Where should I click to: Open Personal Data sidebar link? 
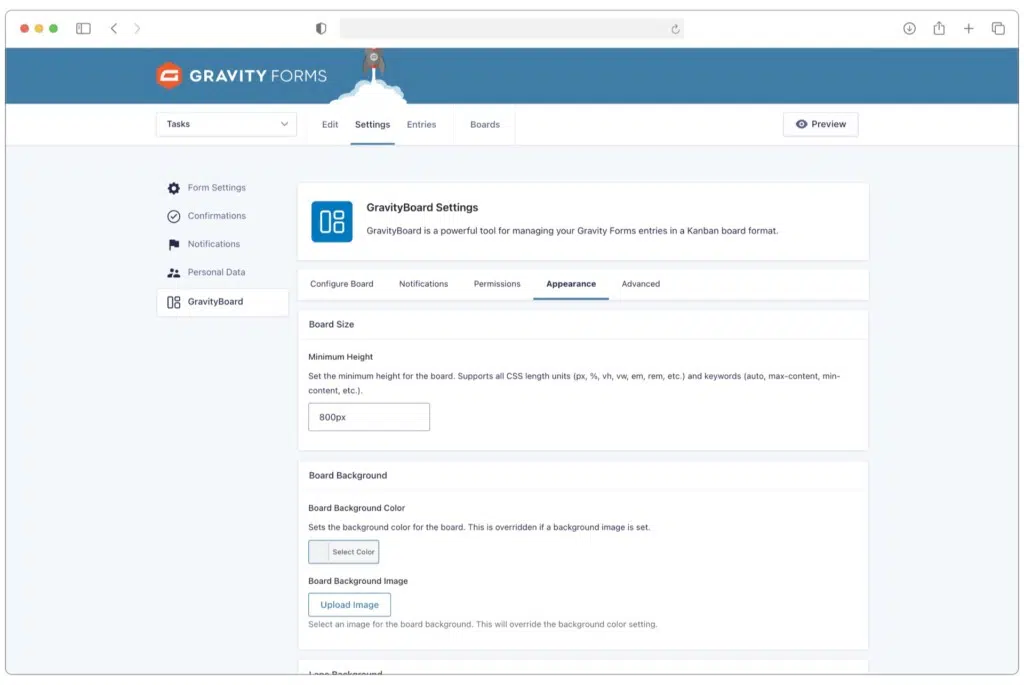pyautogui.click(x=216, y=272)
